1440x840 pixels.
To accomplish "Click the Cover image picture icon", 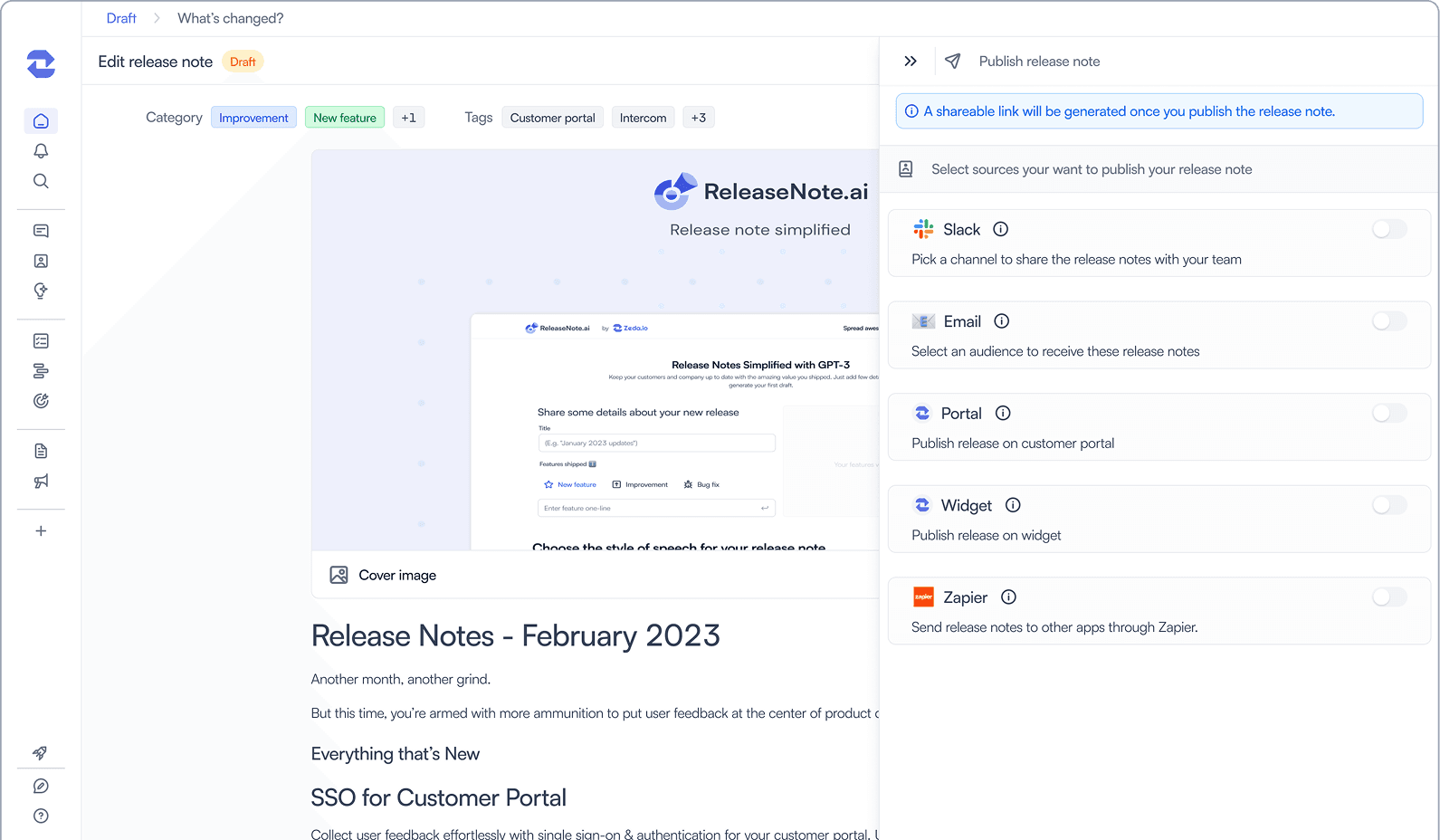I will point(339,576).
